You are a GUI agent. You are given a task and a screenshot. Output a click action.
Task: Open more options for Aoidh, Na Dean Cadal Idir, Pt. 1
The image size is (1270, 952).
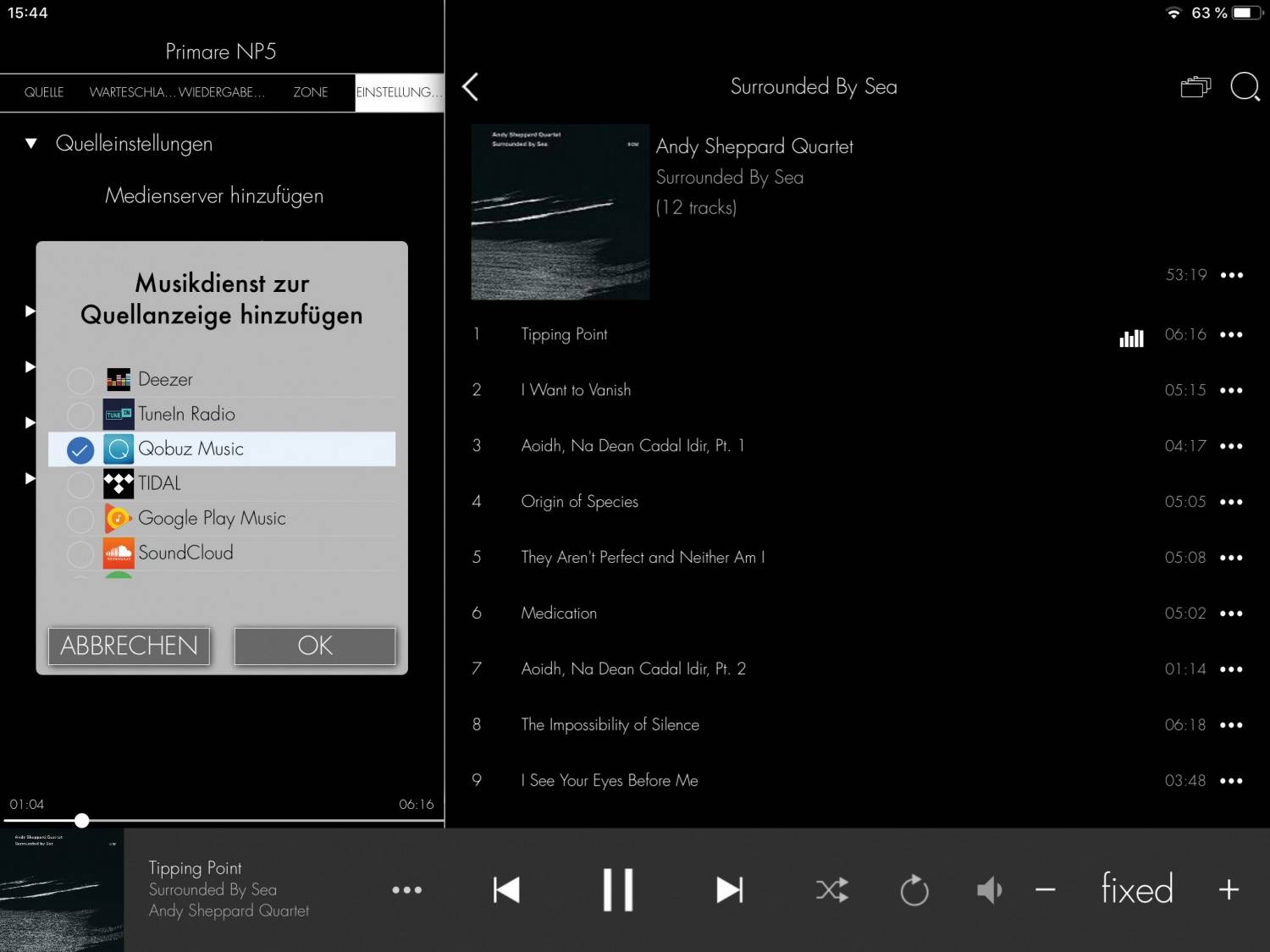click(x=1232, y=446)
